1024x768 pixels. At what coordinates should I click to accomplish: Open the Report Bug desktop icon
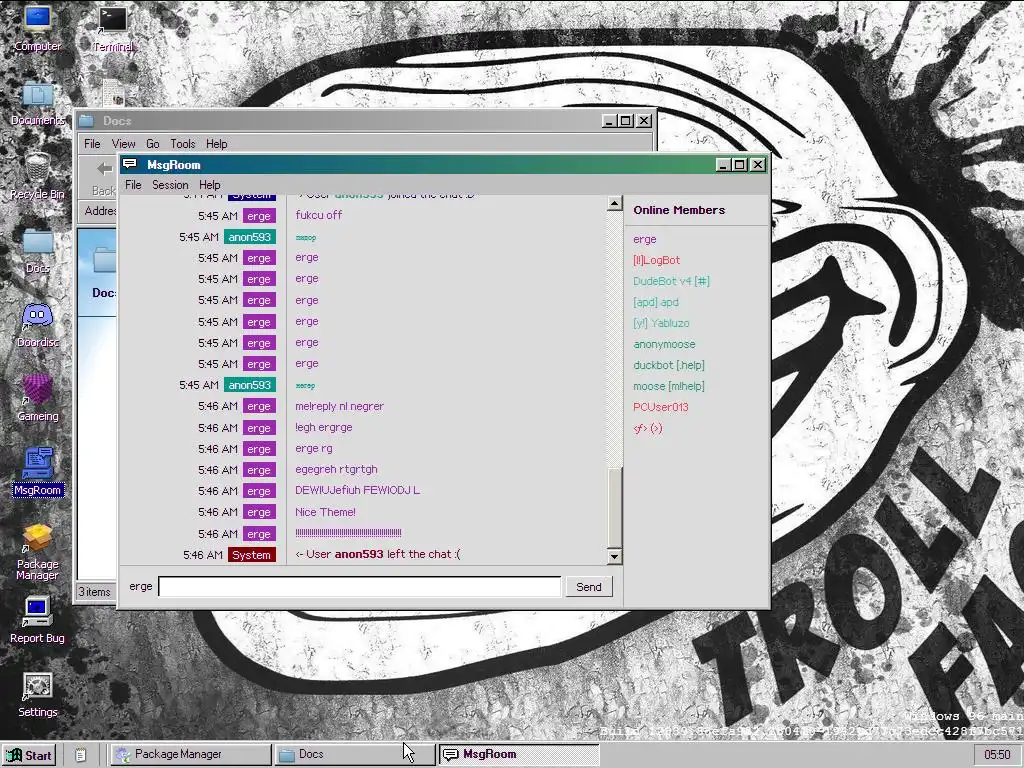37,620
